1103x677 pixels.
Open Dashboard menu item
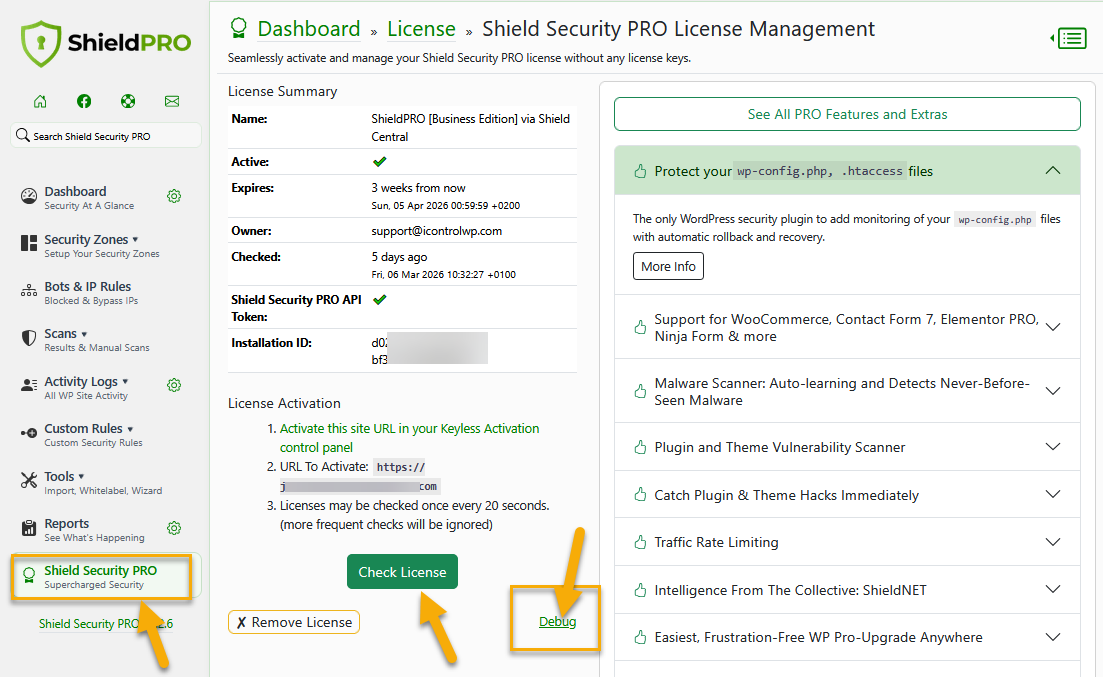(x=89, y=197)
